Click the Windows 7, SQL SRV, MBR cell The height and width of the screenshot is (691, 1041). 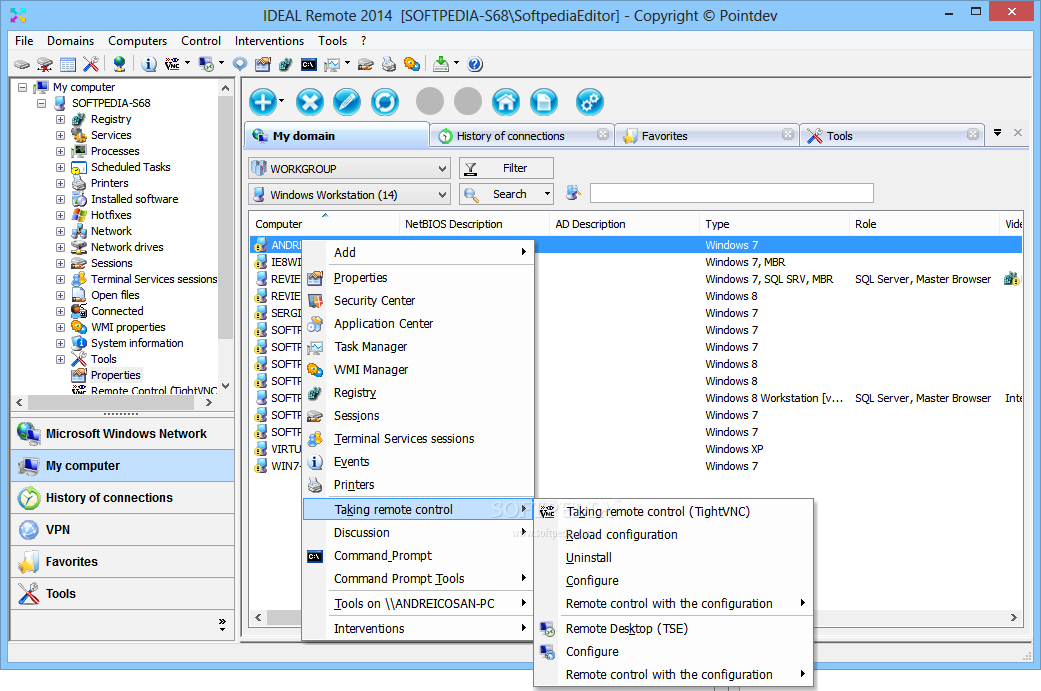pos(769,279)
